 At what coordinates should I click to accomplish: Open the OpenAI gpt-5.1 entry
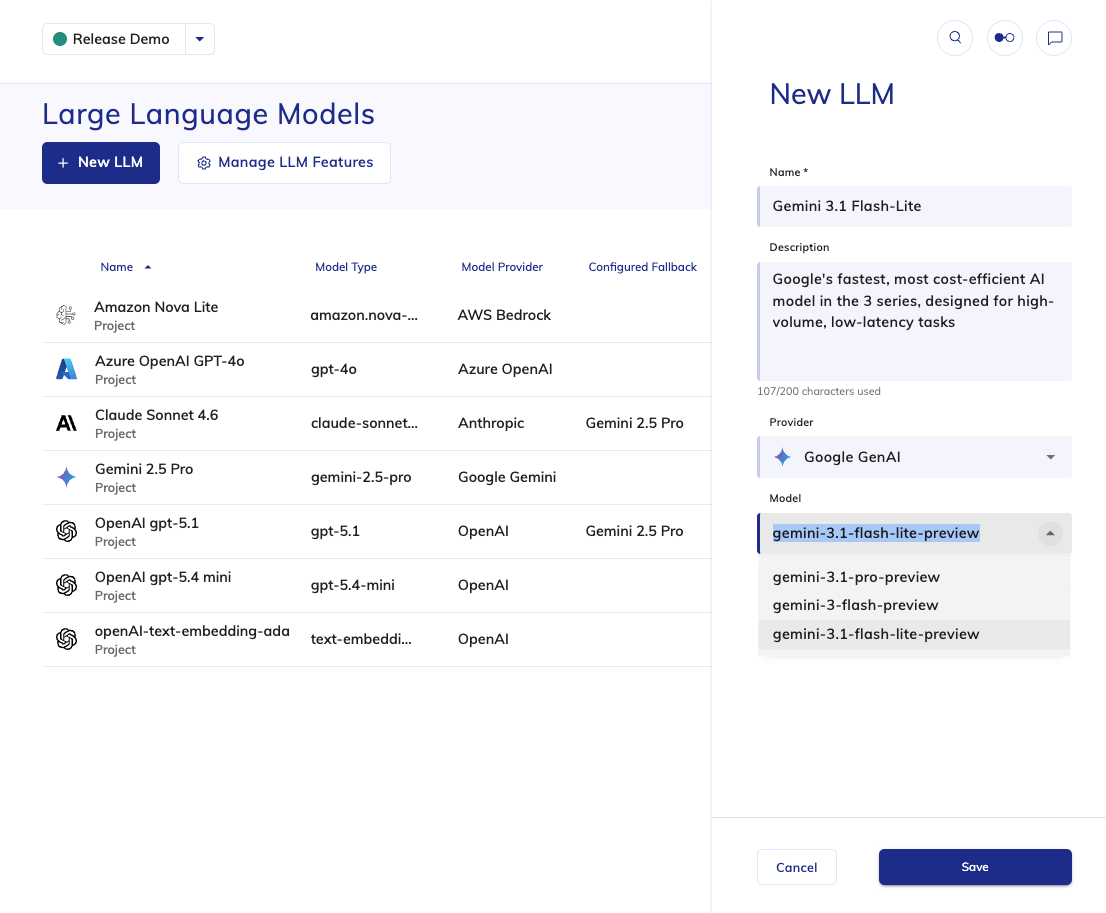tap(147, 523)
